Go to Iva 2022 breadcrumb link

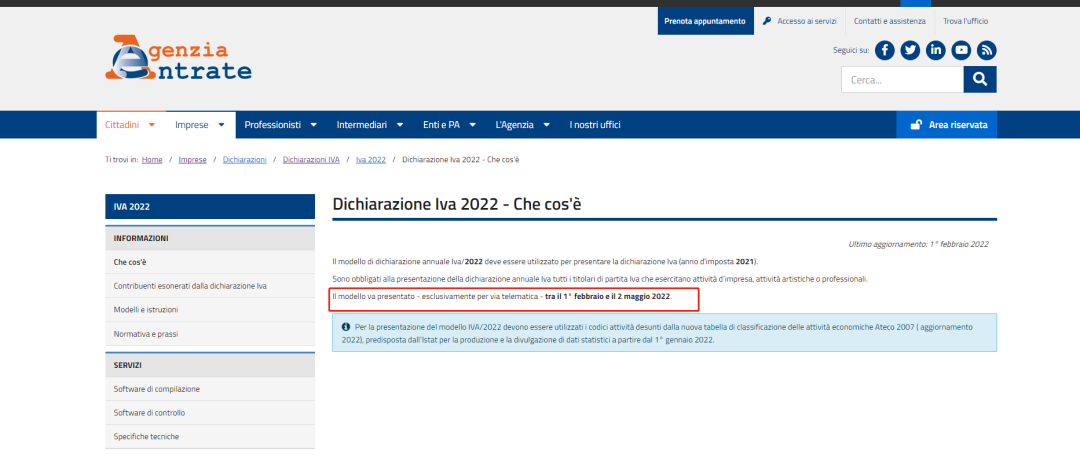tap(371, 160)
